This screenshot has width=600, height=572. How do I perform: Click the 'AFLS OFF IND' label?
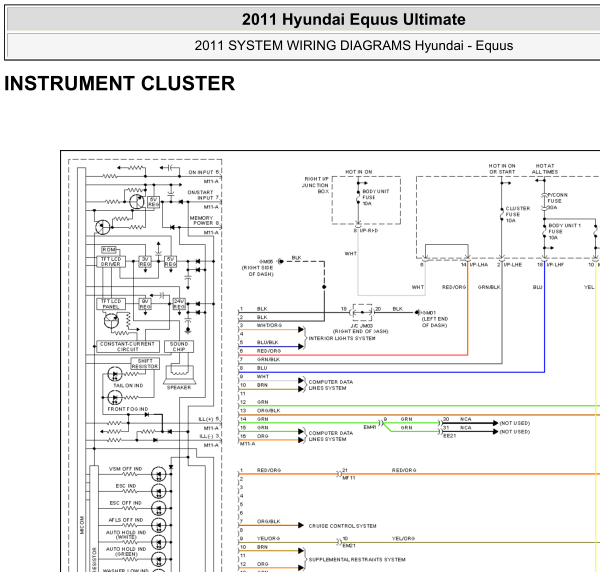[126, 520]
